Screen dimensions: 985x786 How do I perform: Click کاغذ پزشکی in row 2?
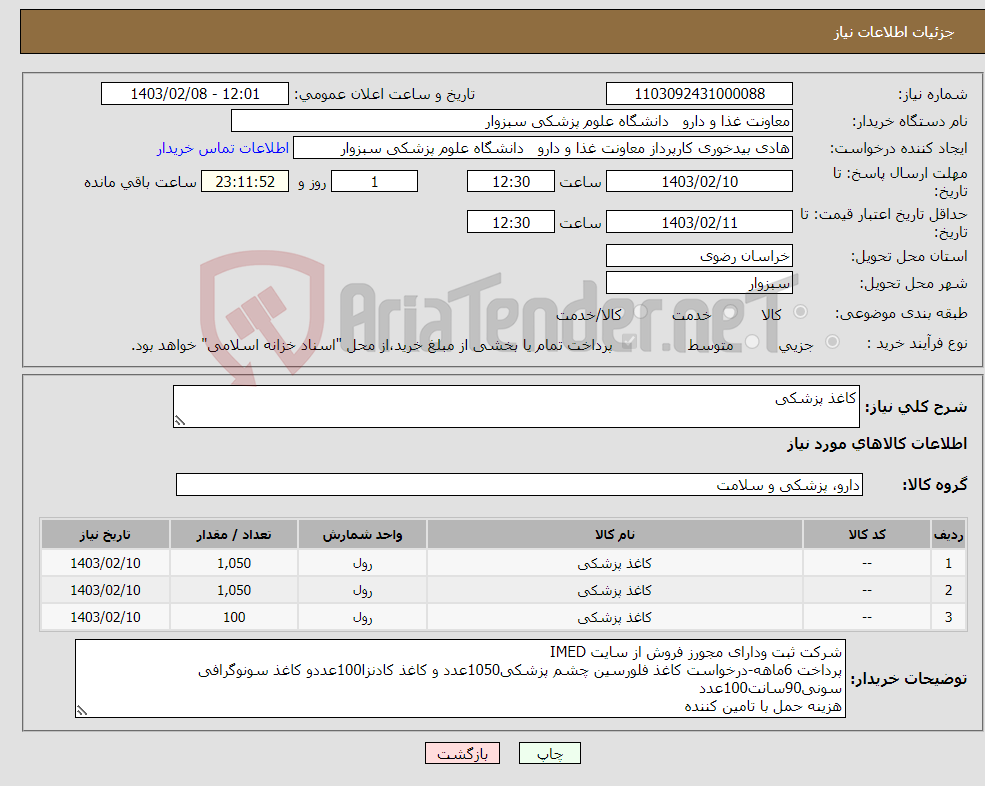pos(614,591)
